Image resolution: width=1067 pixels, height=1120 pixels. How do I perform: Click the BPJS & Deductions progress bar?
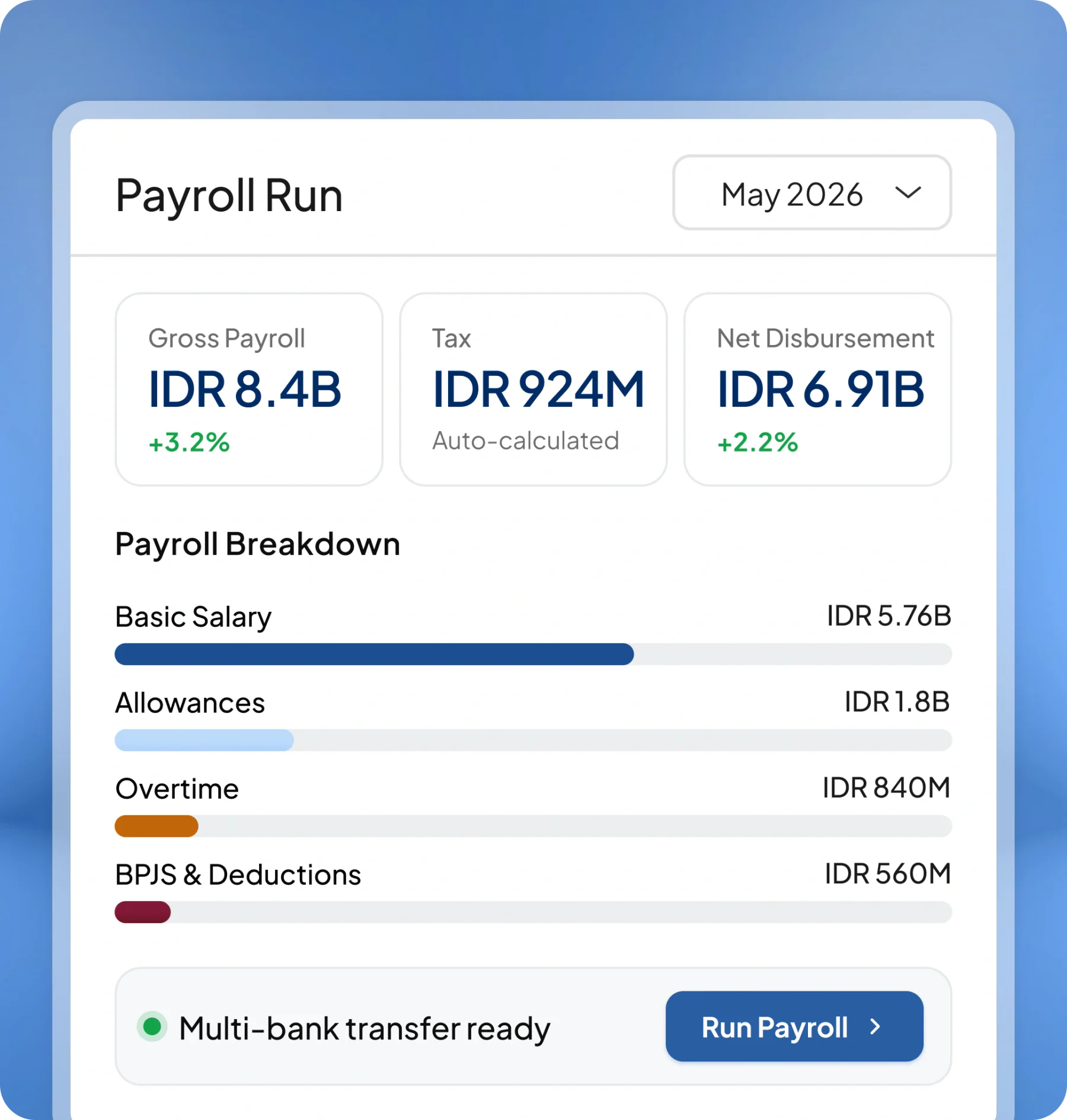(x=533, y=912)
